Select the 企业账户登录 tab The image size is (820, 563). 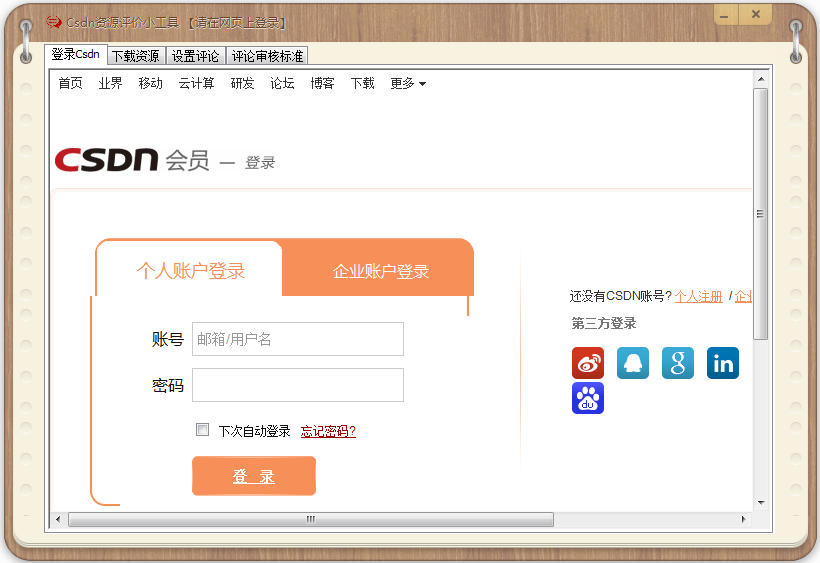pos(381,271)
